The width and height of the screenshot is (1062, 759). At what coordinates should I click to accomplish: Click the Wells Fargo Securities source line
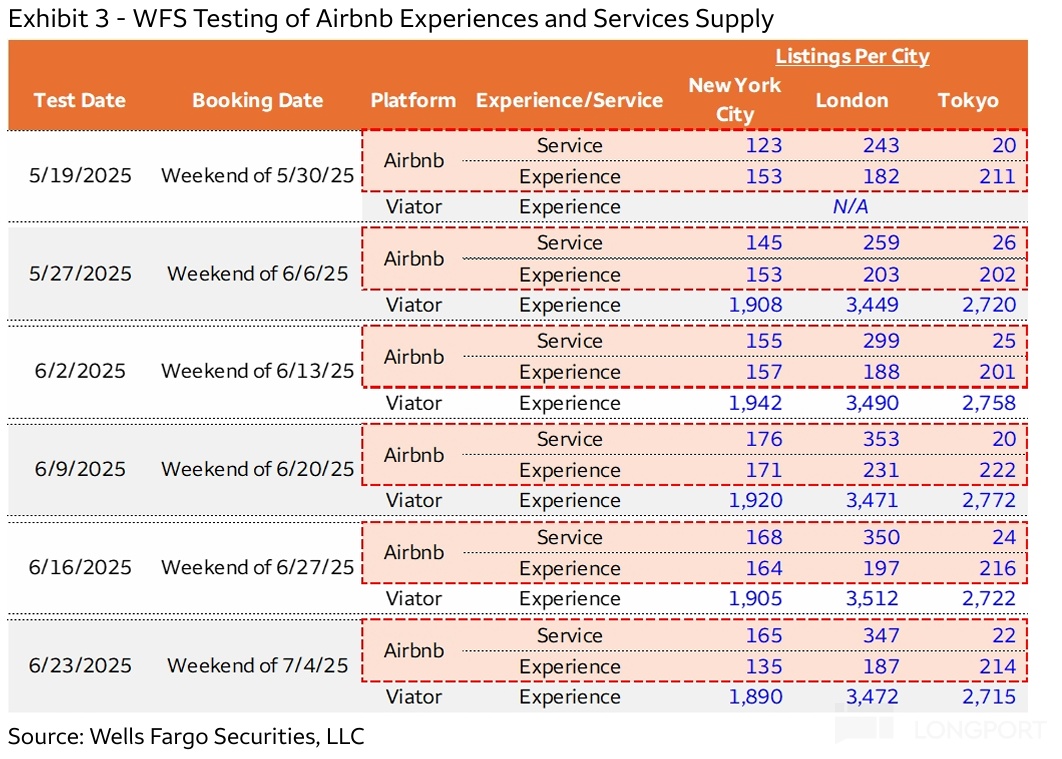click(186, 737)
